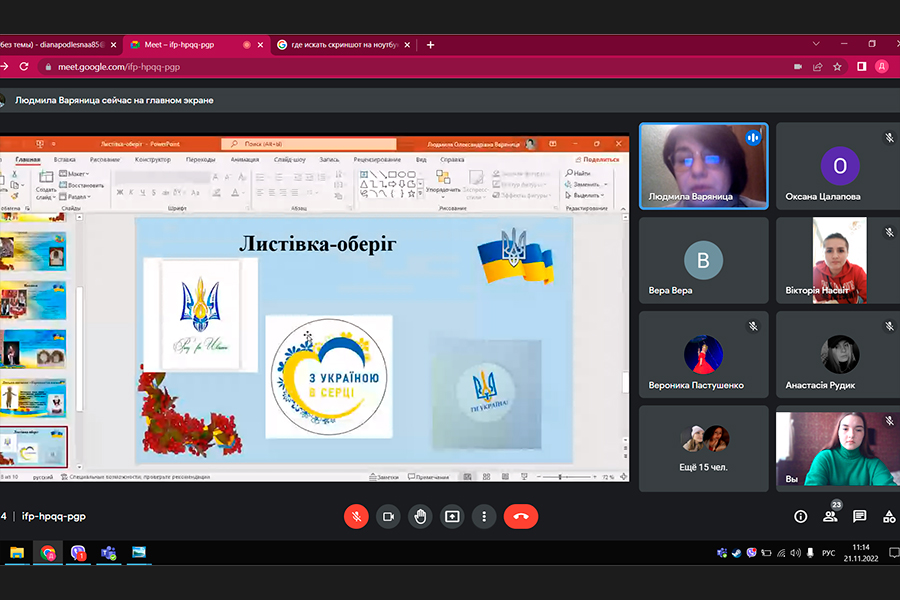This screenshot has height=600, width=900.
Task: Open a new browser tab
Action: tap(431, 44)
